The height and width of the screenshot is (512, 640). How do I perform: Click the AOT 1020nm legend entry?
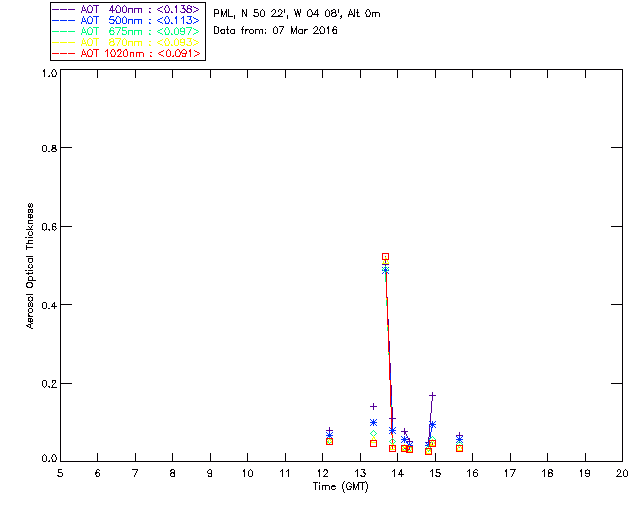point(126,53)
